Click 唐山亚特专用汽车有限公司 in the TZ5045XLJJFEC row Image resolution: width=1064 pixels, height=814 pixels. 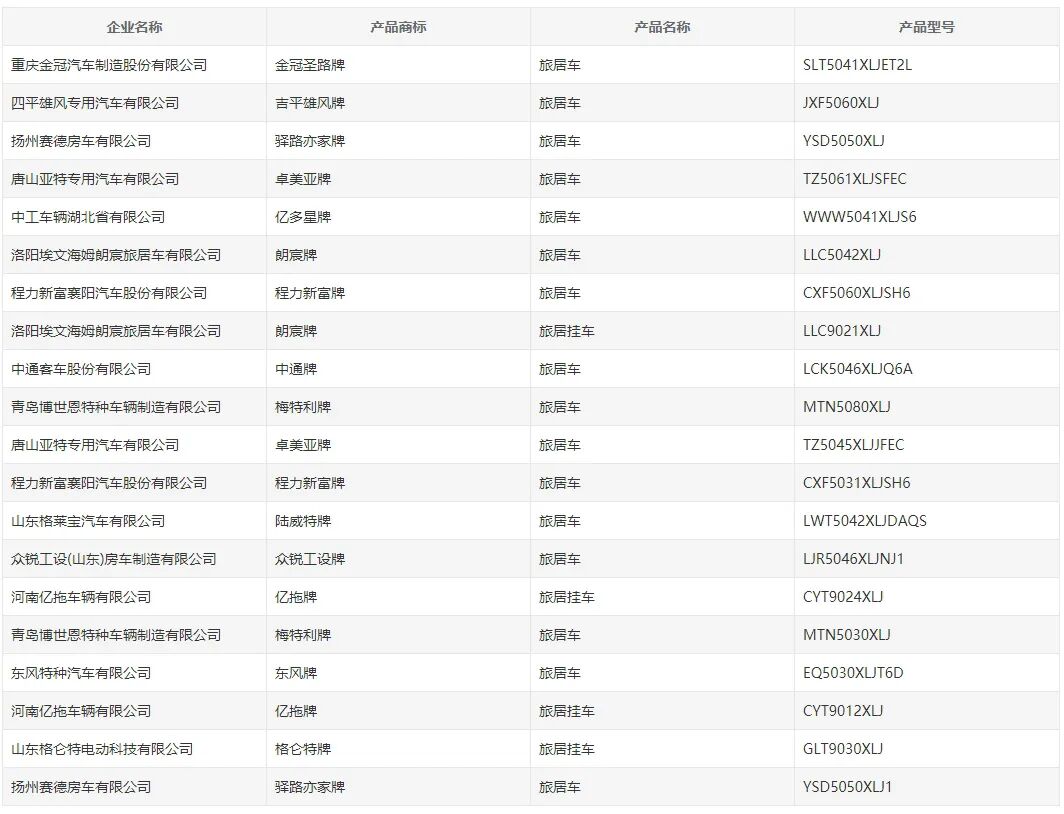[x=95, y=445]
